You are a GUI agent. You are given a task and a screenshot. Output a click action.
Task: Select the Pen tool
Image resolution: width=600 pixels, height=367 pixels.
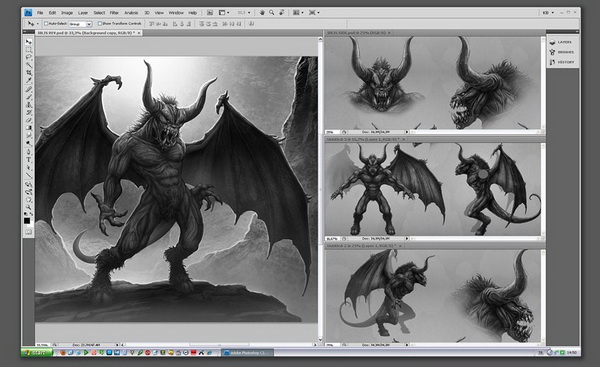tap(28, 152)
